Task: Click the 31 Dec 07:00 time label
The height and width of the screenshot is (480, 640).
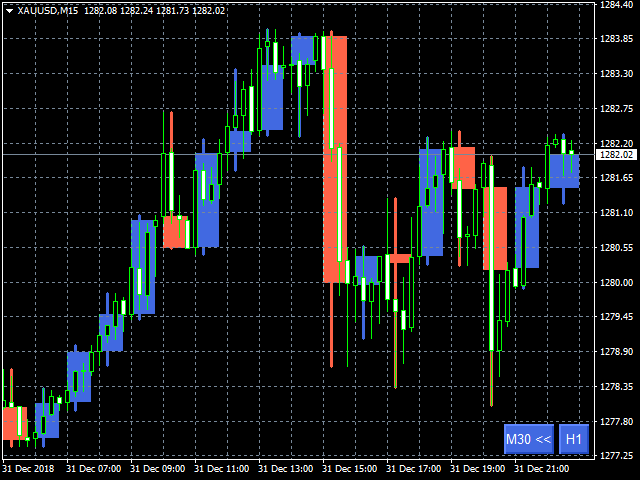Action: (x=93, y=469)
